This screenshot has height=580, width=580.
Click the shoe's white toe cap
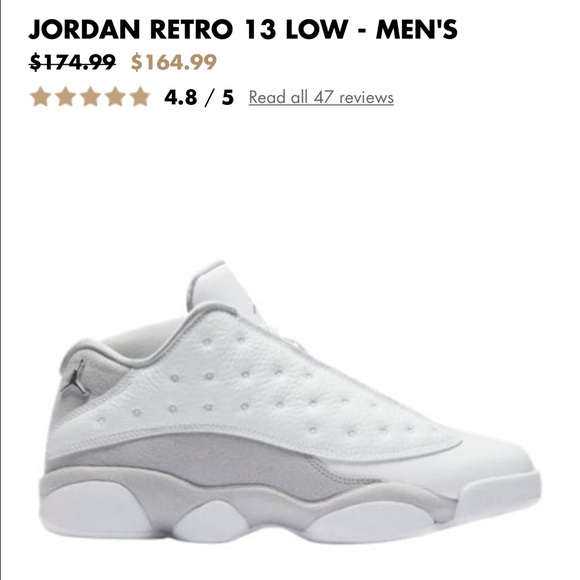[496, 462]
